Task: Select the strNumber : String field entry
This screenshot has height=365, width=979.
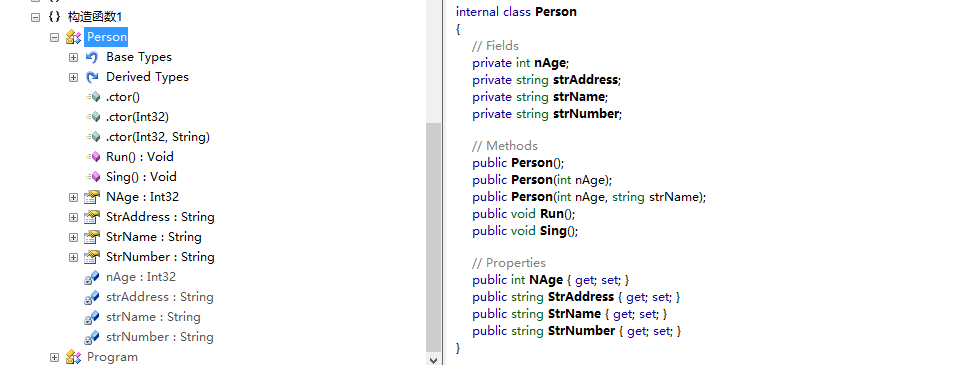Action: pyautogui.click(x=160, y=337)
